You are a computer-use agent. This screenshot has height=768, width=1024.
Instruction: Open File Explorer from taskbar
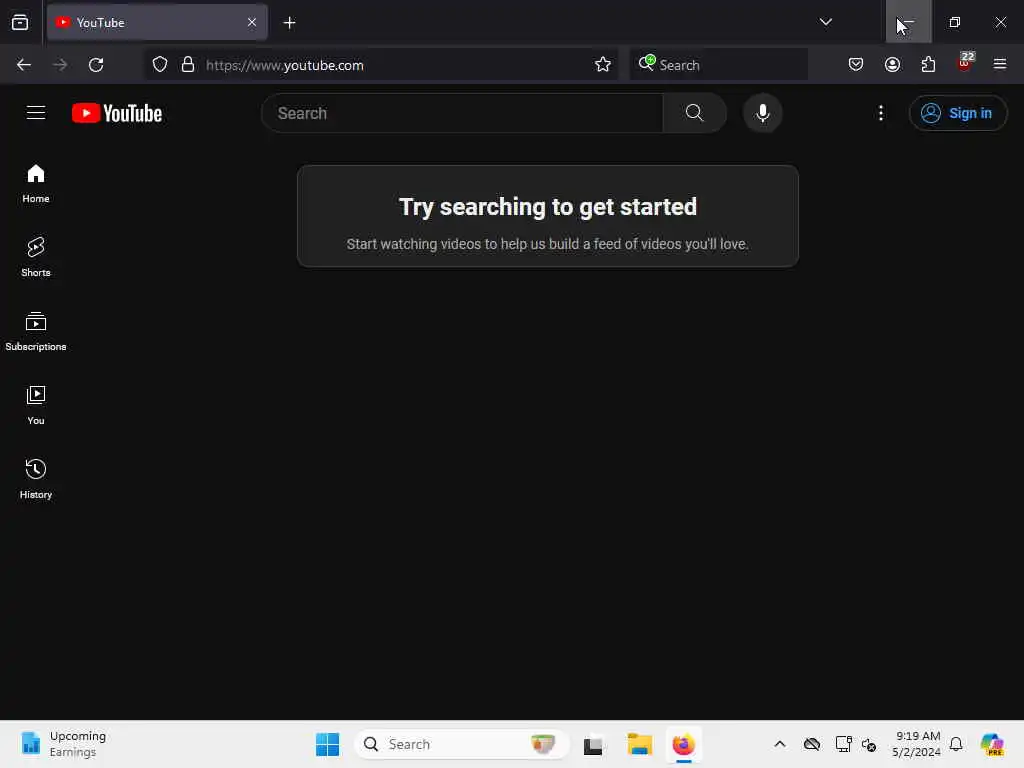(x=639, y=744)
